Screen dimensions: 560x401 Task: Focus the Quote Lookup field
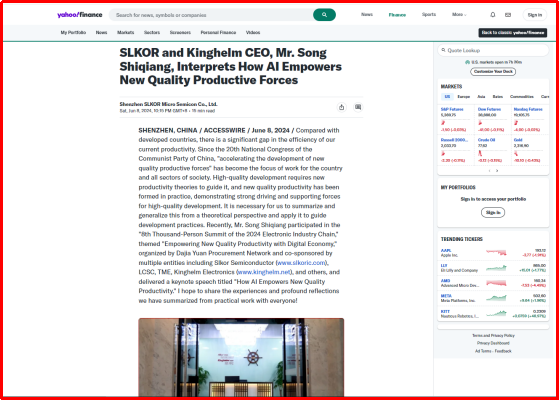click(493, 50)
